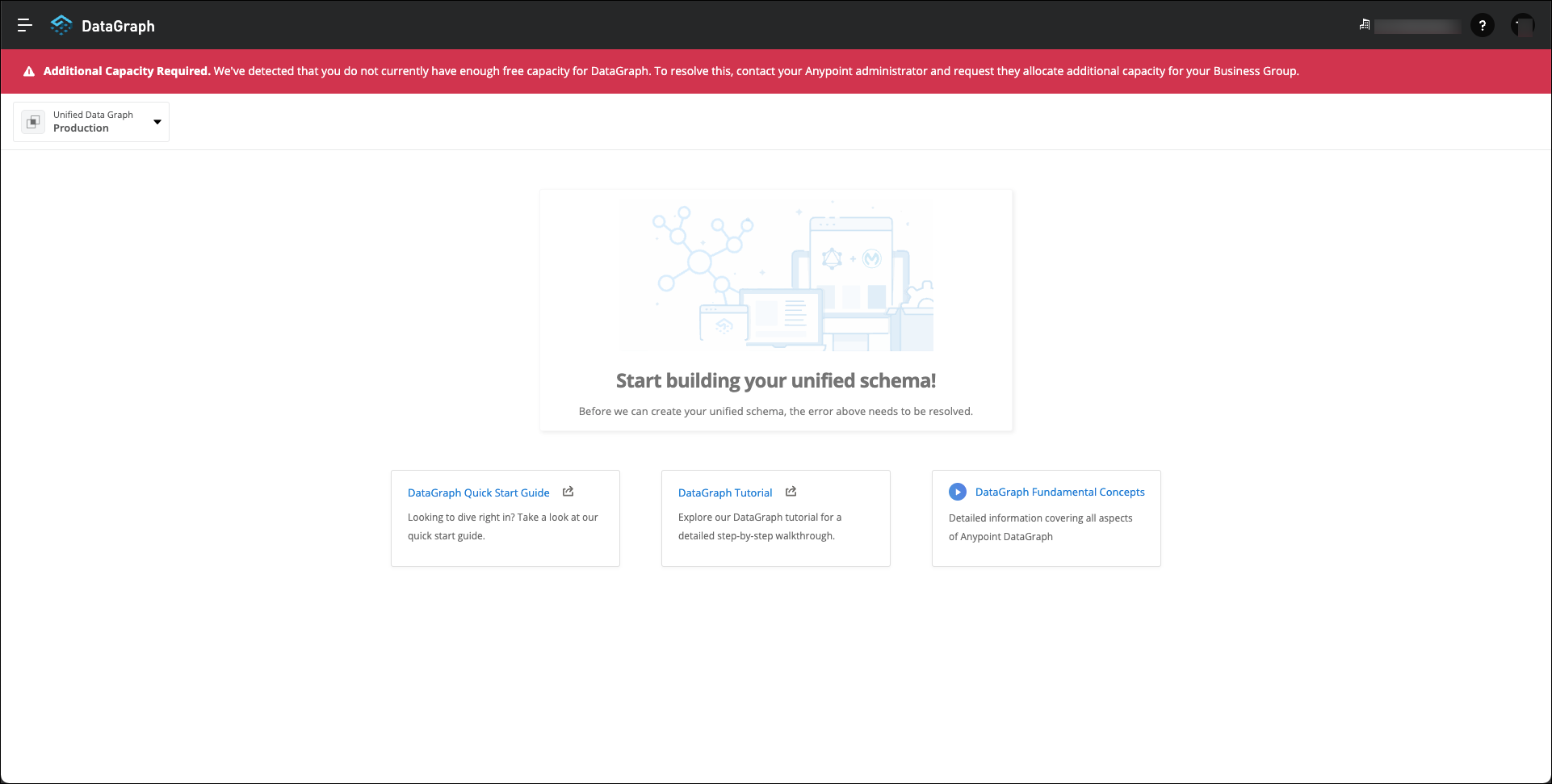Image resolution: width=1552 pixels, height=784 pixels.
Task: Click external link icon beside DataGraph Tutorial
Action: tap(791, 492)
